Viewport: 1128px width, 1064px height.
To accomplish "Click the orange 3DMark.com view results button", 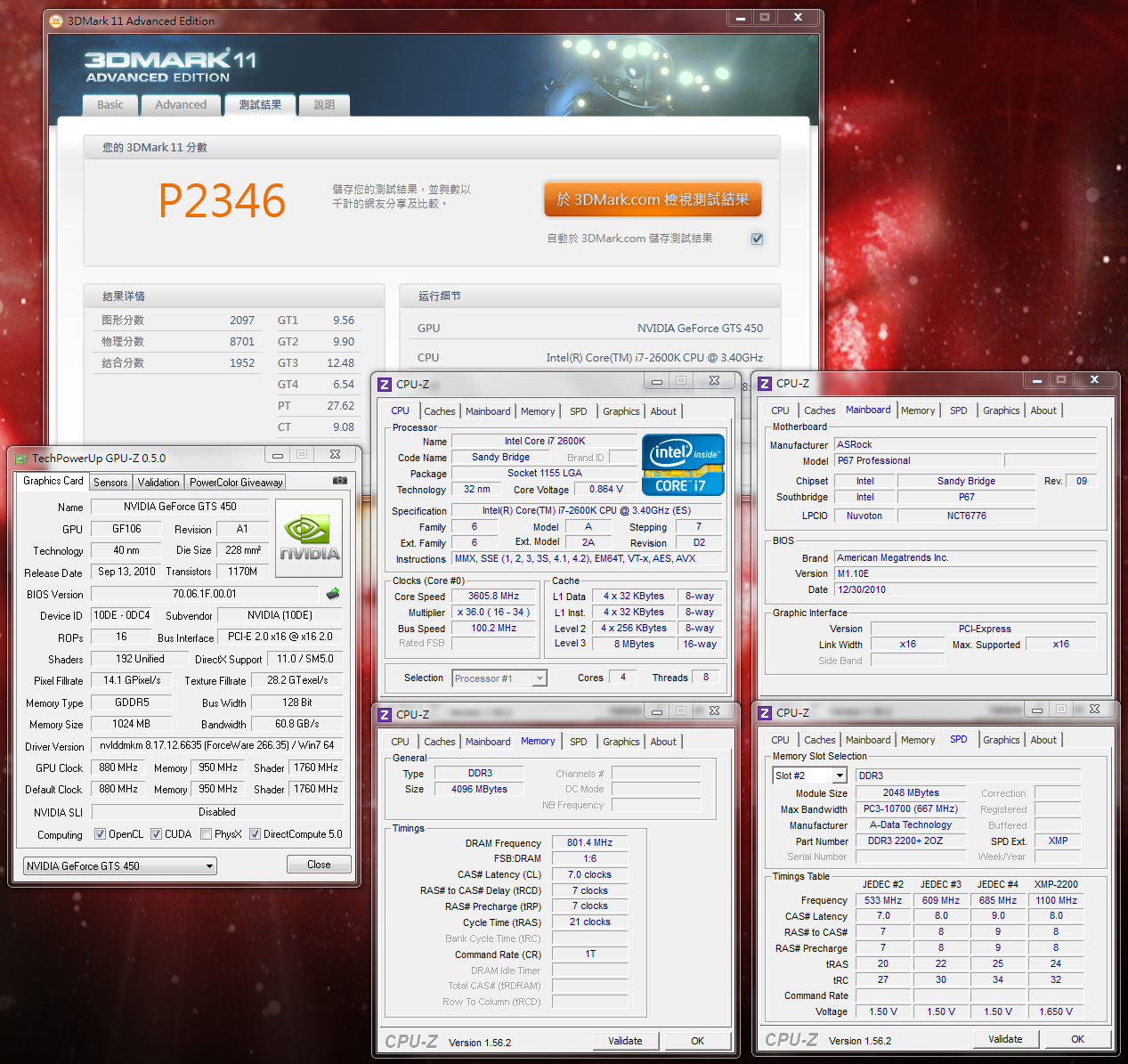I will point(653,199).
